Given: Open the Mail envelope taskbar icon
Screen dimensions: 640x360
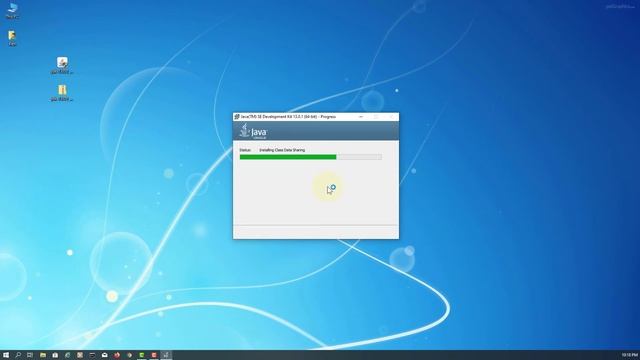Looking at the screenshot, I should tap(104, 355).
